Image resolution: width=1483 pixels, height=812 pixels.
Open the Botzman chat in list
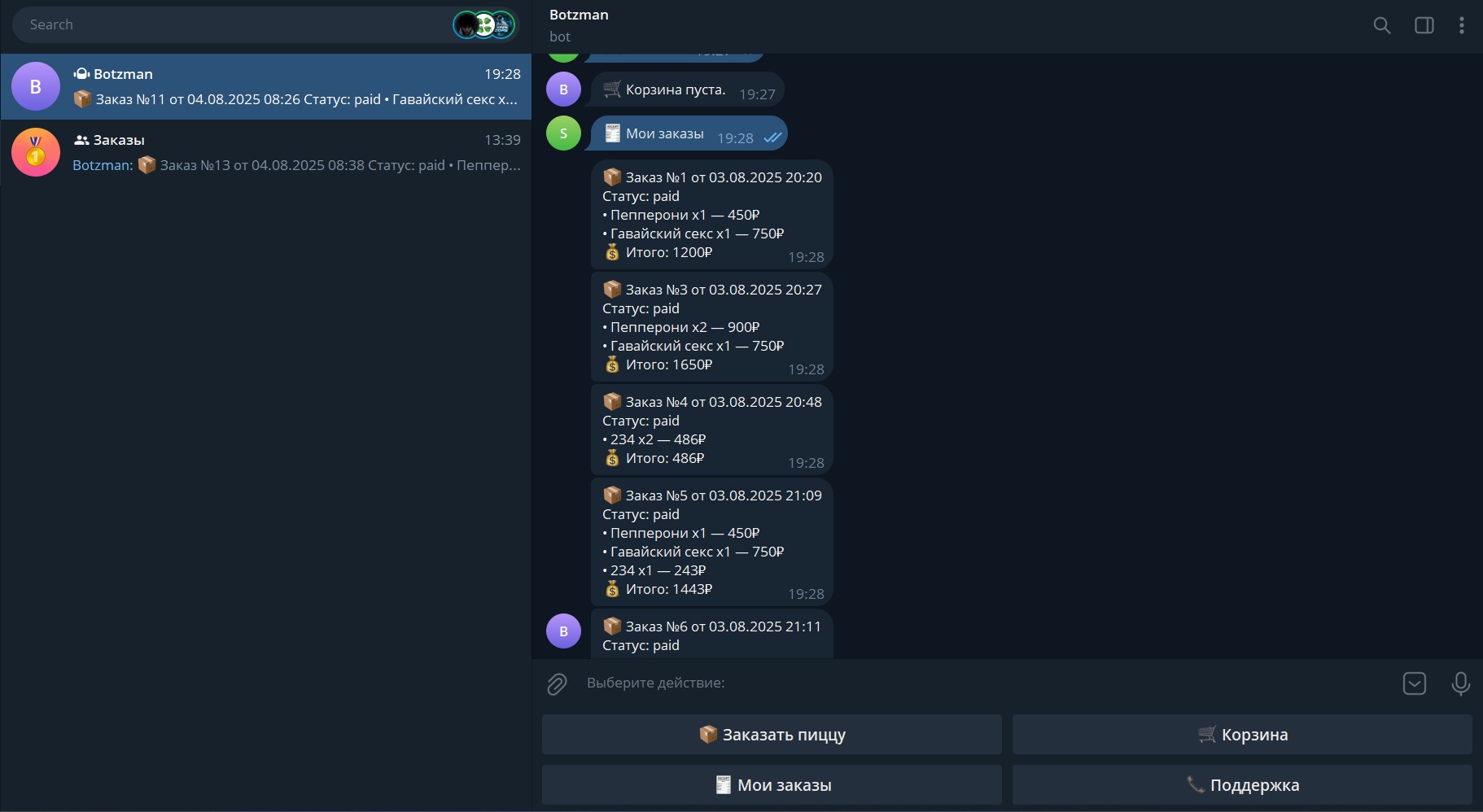point(266,86)
